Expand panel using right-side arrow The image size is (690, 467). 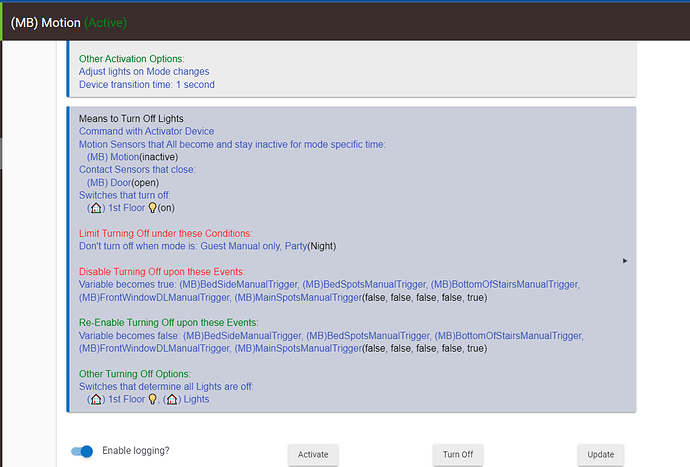pyautogui.click(x=625, y=260)
